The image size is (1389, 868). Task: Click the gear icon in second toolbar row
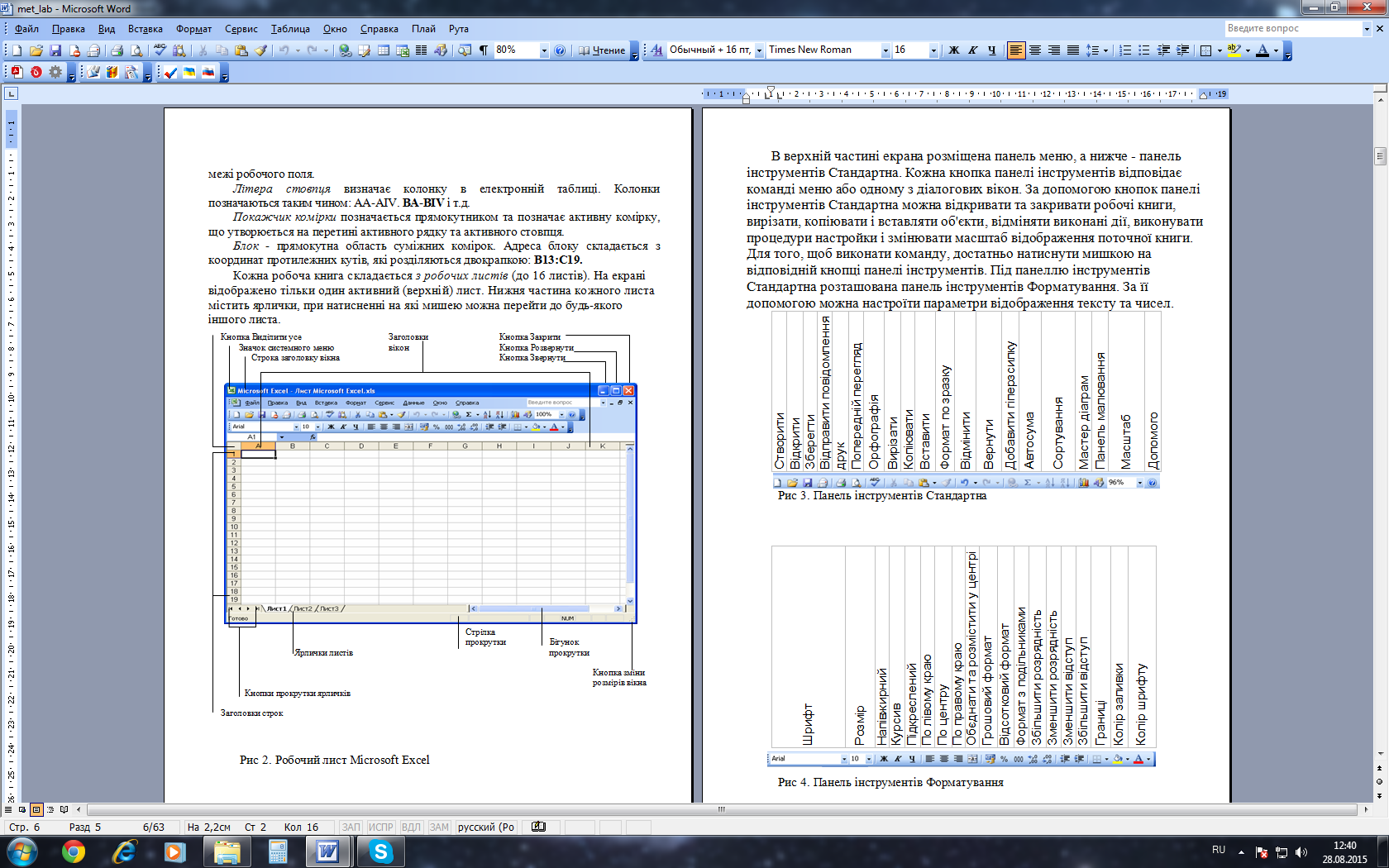click(x=55, y=73)
